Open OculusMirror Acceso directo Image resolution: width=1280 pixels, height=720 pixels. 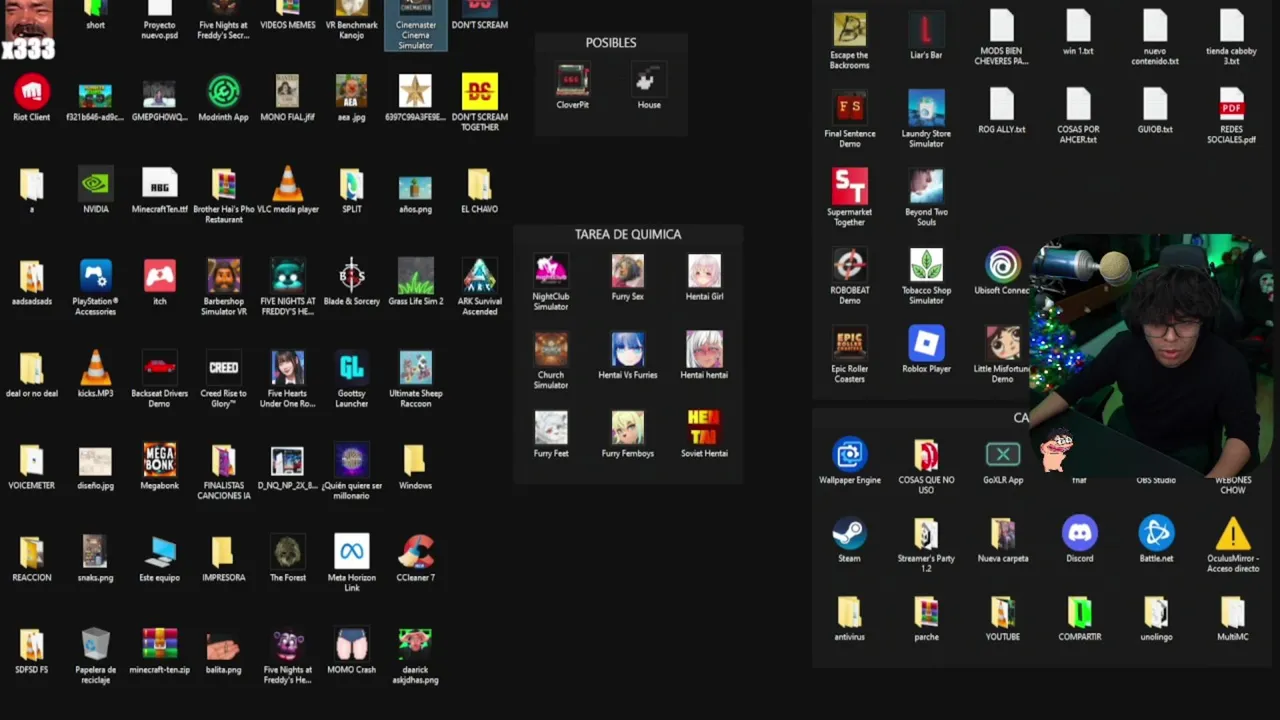click(1232, 534)
